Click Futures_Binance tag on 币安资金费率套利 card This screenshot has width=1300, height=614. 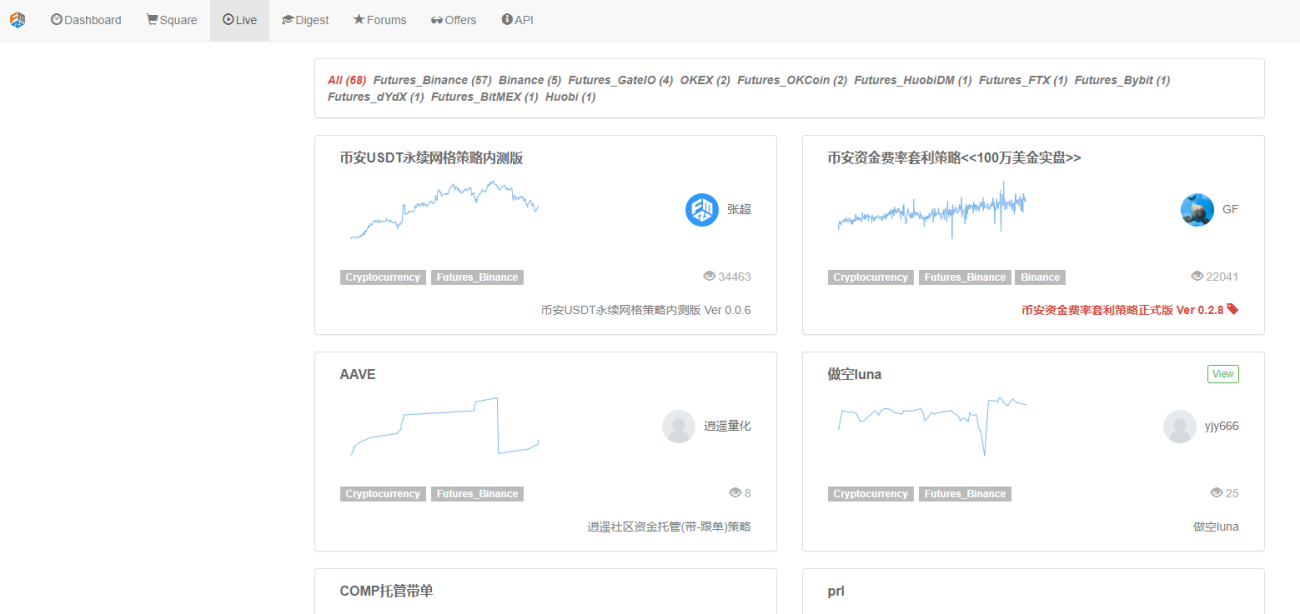click(x=966, y=277)
